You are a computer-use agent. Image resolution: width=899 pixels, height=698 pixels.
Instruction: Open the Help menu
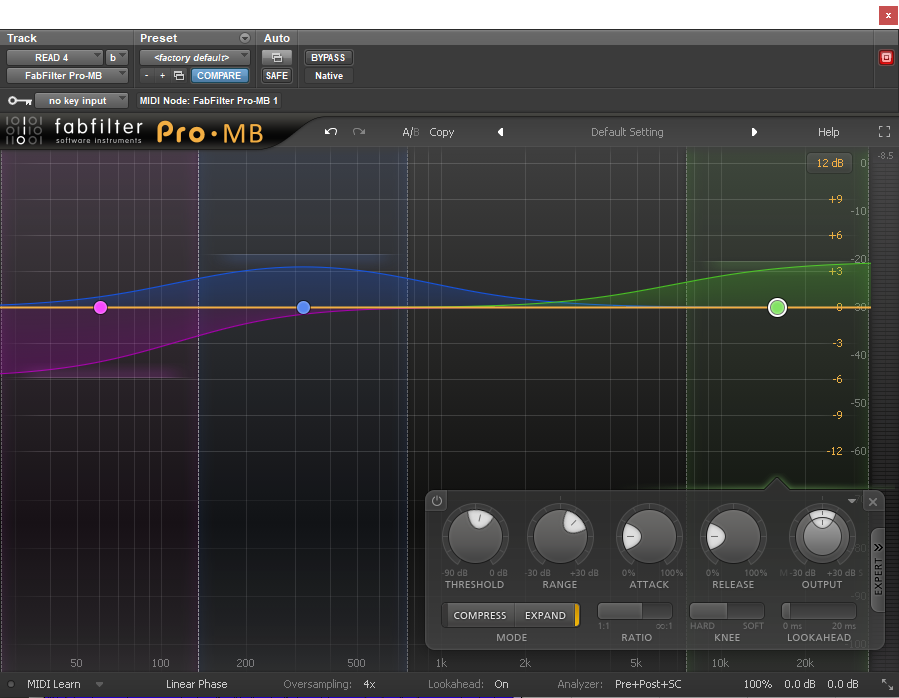[x=828, y=132]
